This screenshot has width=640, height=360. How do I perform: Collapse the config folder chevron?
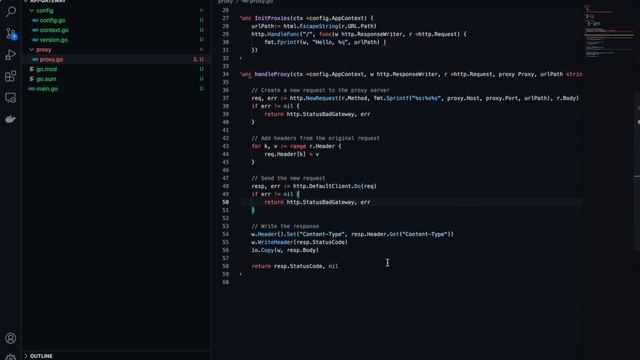click(31, 10)
